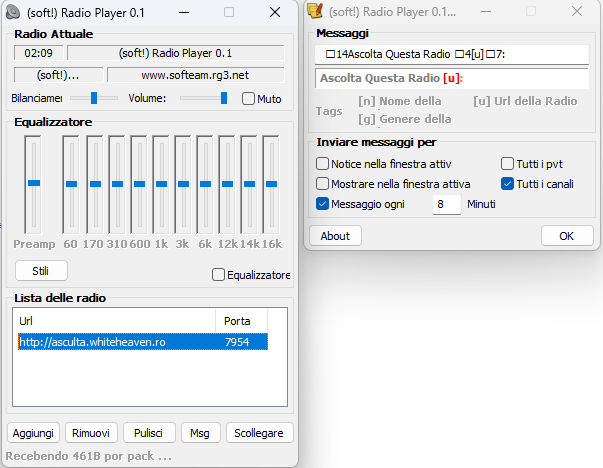Click the [u] Url della Radio tag

point(525,101)
